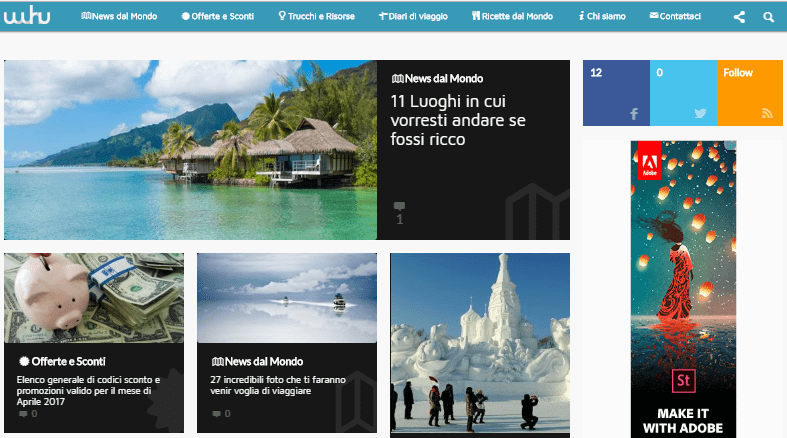Open the Contattaci page
Screen dimensions: 787x438
[x=675, y=16]
